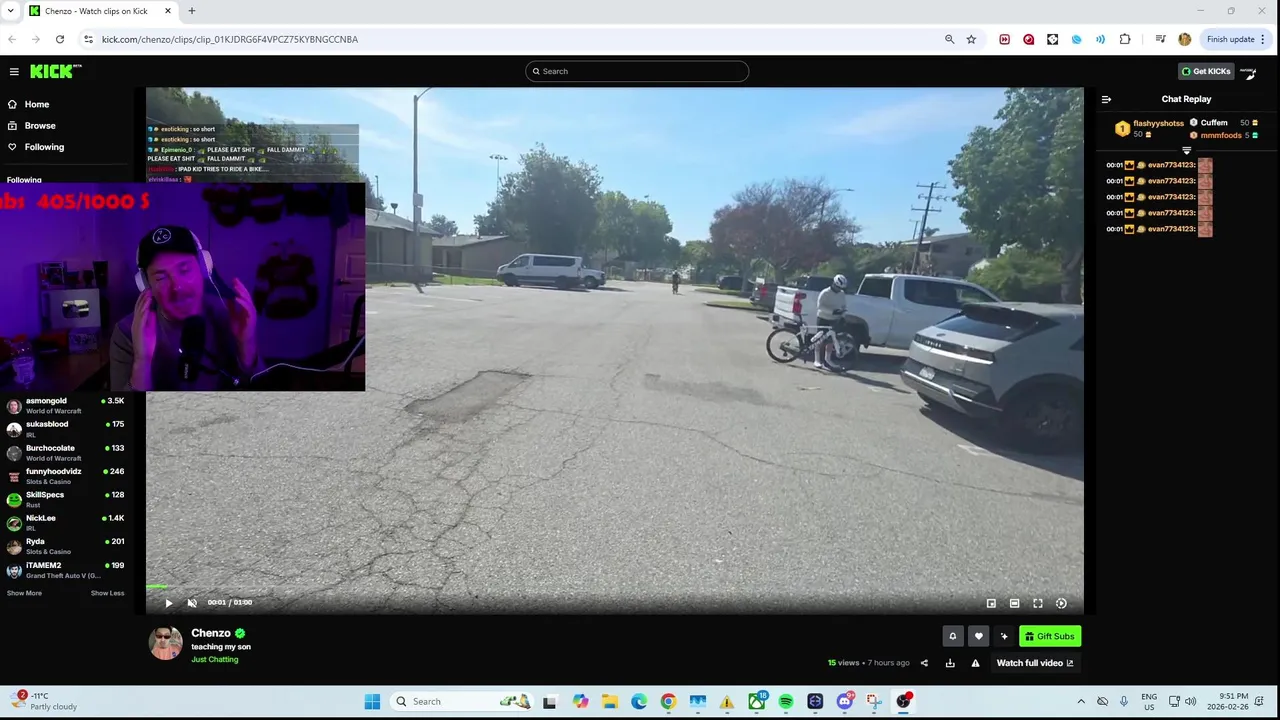The height and width of the screenshot is (720, 1280).
Task: Open Spotify from the taskbar
Action: (x=786, y=701)
